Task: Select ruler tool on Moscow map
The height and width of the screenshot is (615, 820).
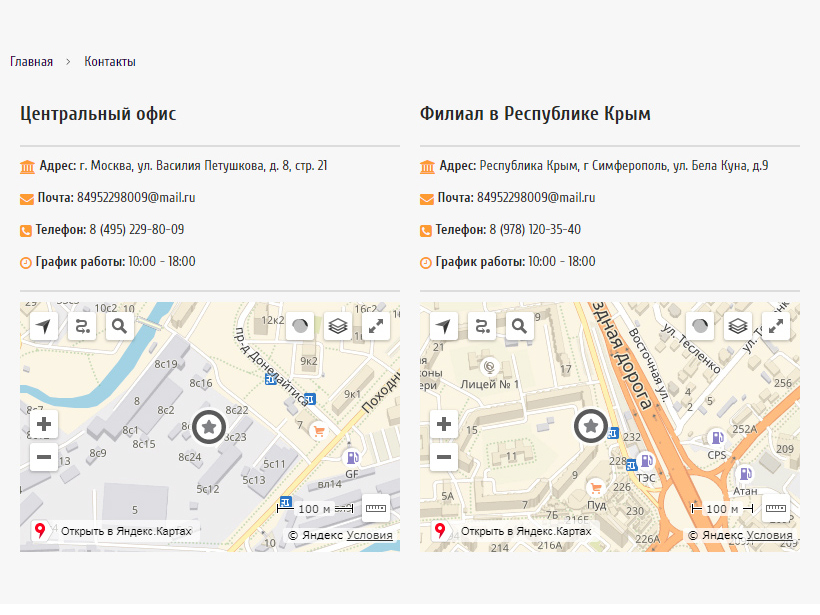Action: pos(376,508)
